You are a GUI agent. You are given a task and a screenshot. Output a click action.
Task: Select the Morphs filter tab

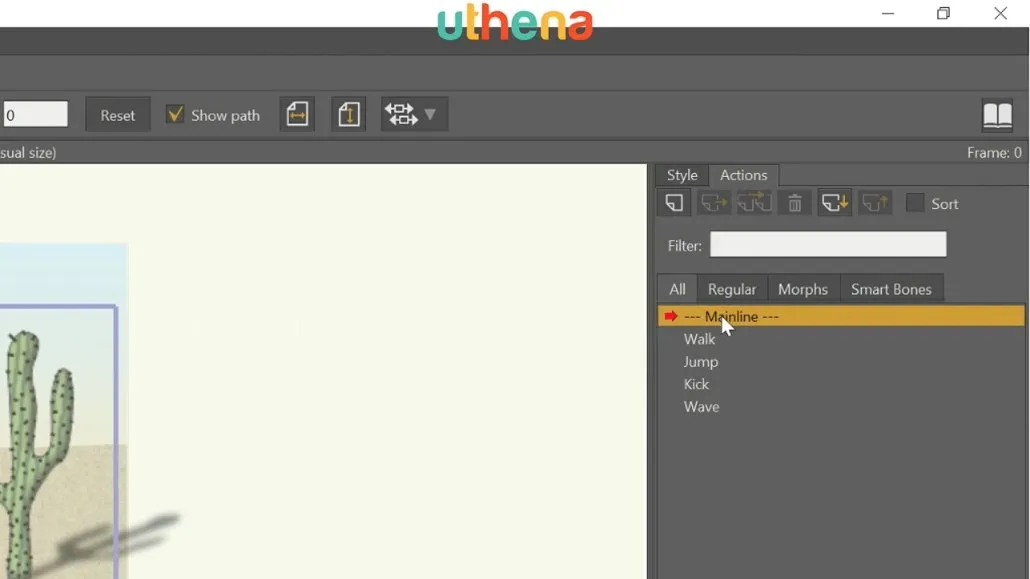pos(803,289)
